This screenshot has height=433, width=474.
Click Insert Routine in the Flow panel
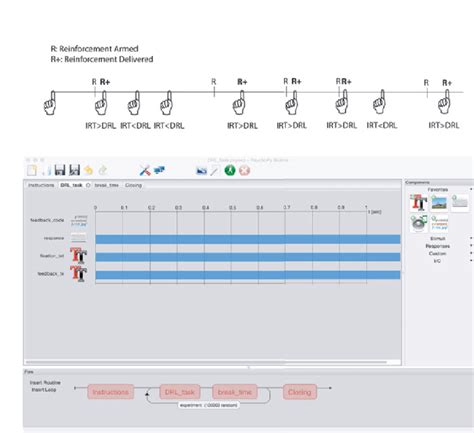coord(45,383)
